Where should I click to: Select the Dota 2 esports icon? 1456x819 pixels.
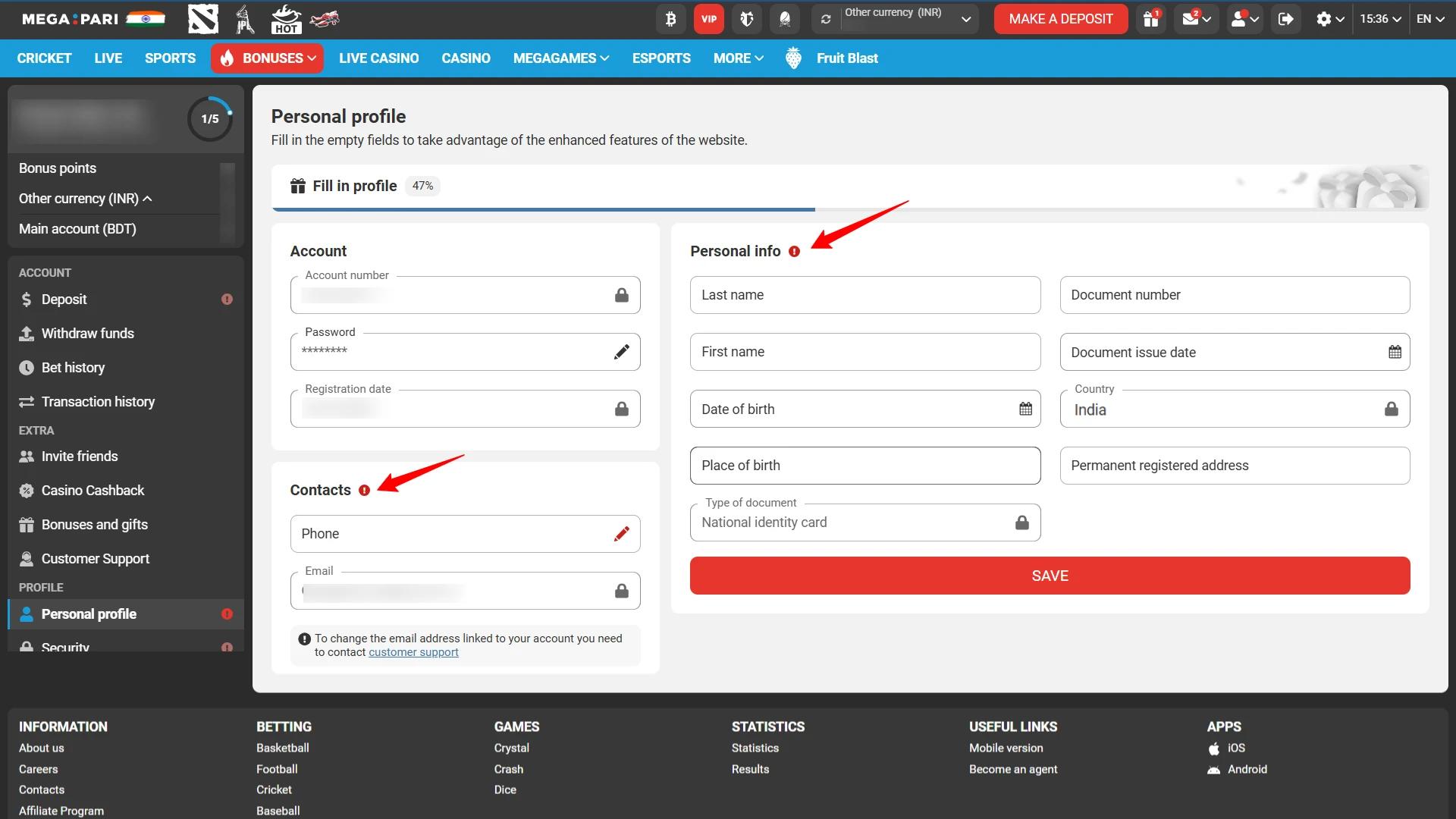tap(202, 19)
